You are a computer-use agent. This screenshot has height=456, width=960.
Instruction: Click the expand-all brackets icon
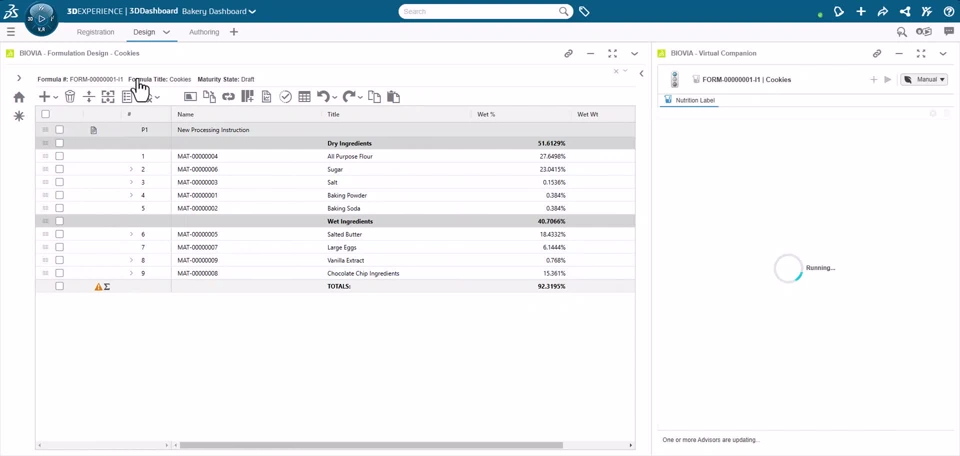point(108,97)
